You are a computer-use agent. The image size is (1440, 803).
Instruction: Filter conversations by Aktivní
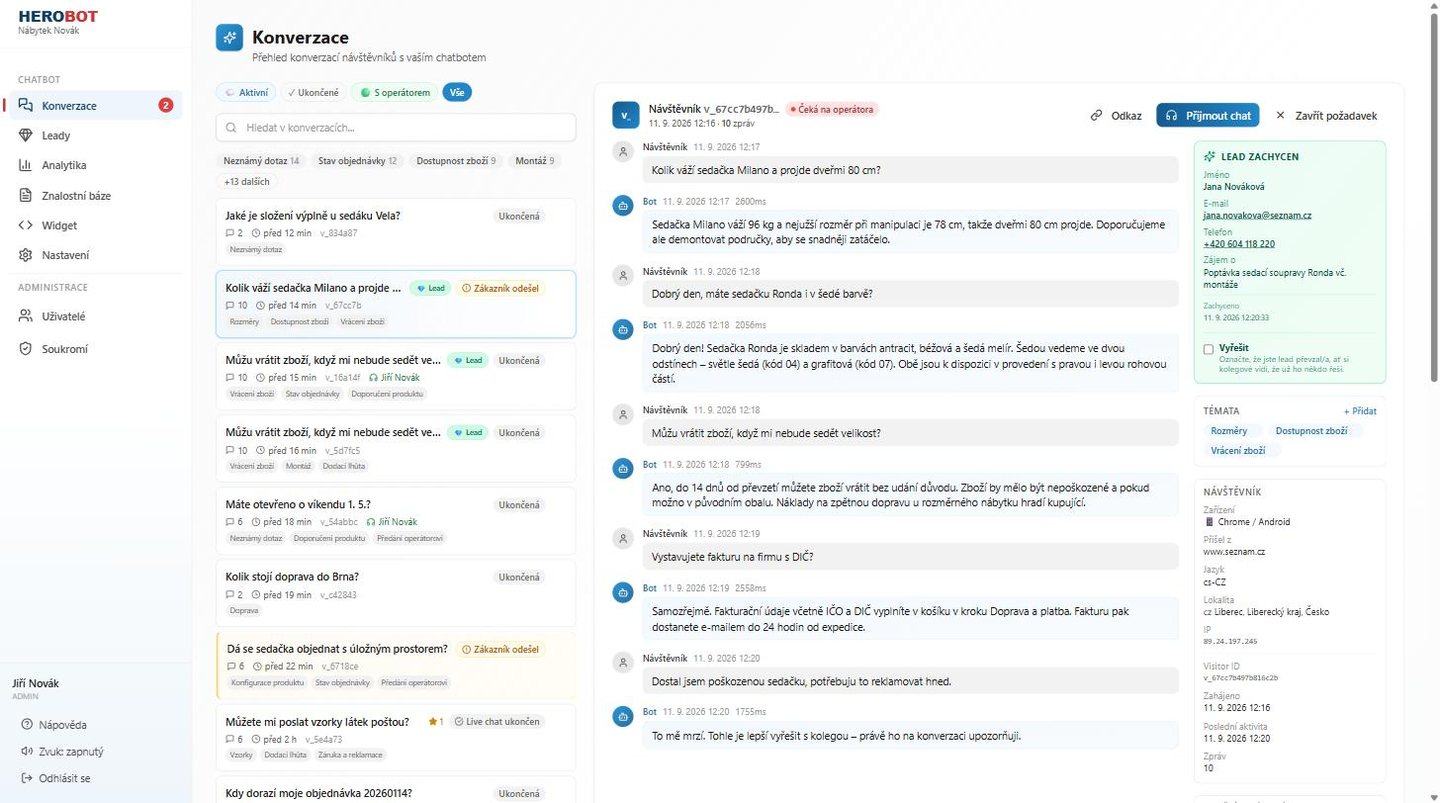pyautogui.click(x=245, y=92)
